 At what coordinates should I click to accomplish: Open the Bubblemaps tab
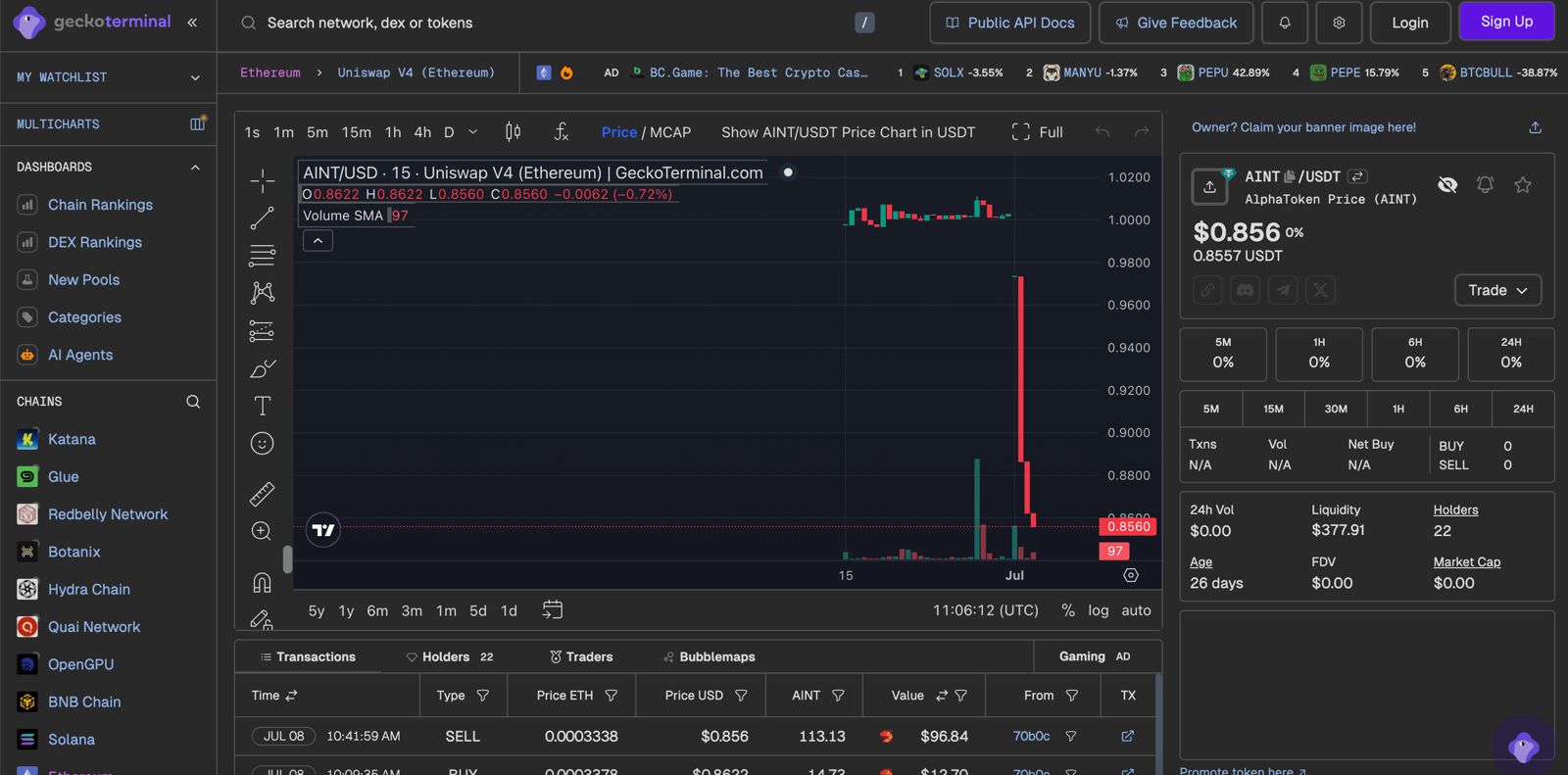709,656
